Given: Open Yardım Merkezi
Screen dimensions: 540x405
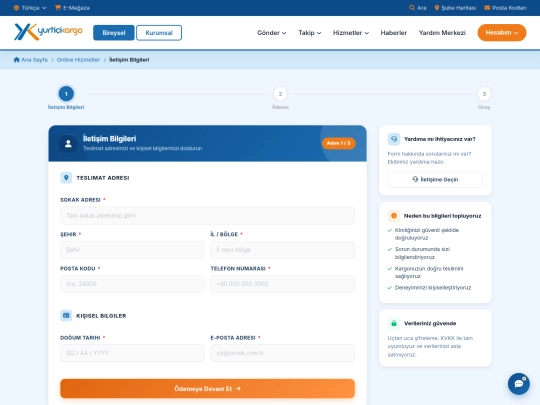Looking at the screenshot, I should click(442, 33).
